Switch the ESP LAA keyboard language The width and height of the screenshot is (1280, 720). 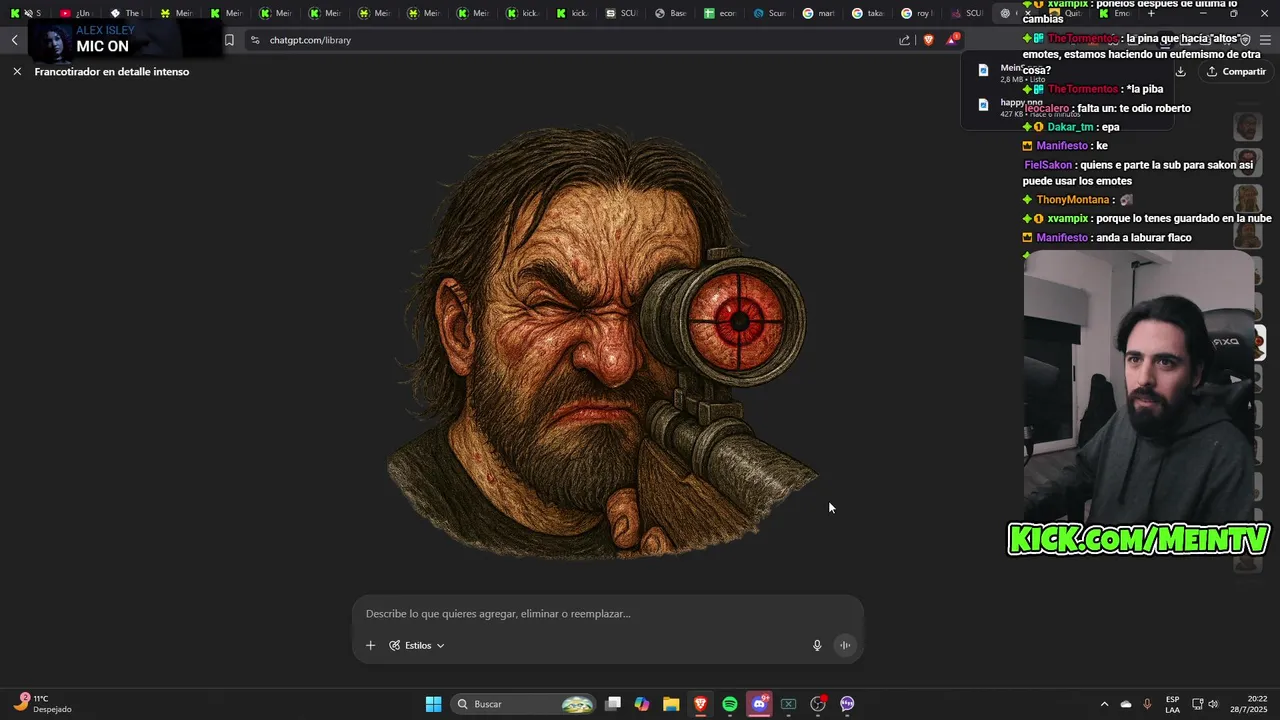1172,704
